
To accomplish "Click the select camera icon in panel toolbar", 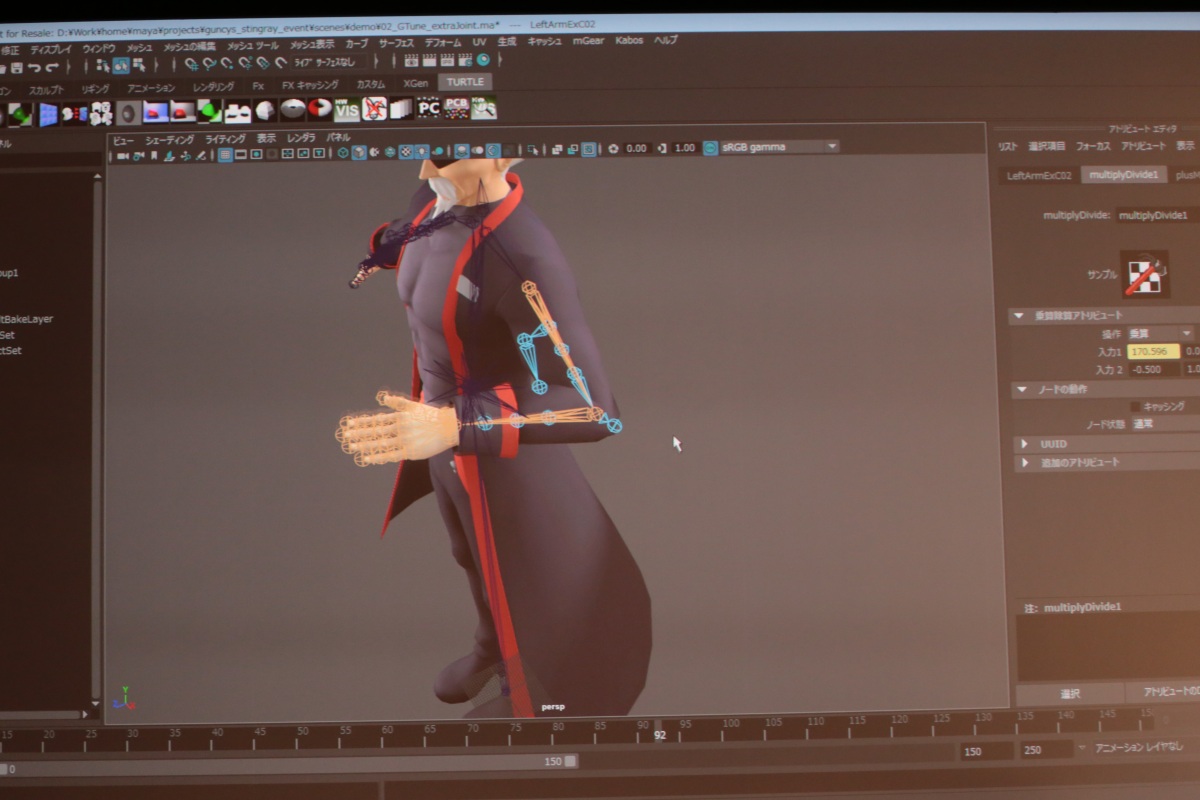I will [123, 154].
